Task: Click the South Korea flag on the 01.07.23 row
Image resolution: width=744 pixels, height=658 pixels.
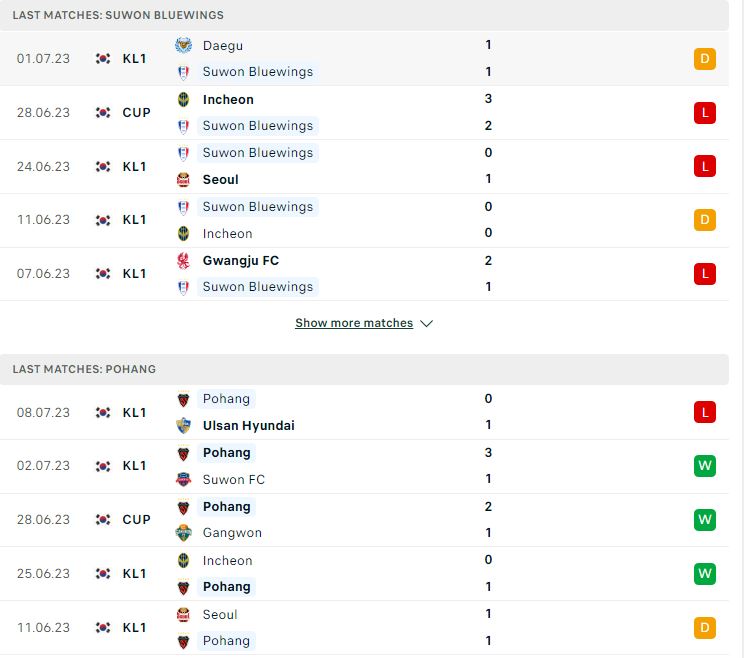Action: click(x=103, y=58)
